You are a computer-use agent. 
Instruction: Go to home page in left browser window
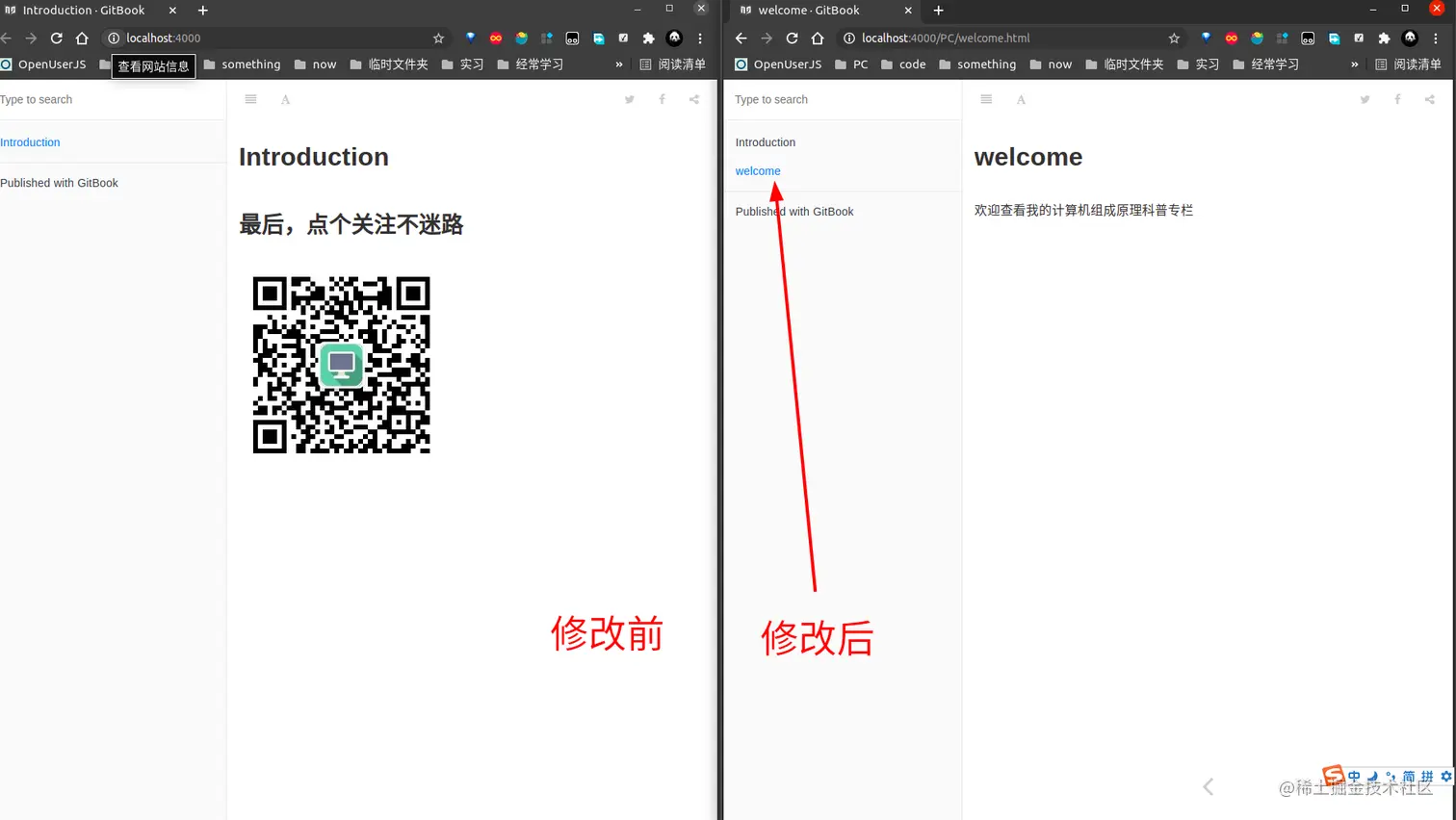pyautogui.click(x=82, y=38)
